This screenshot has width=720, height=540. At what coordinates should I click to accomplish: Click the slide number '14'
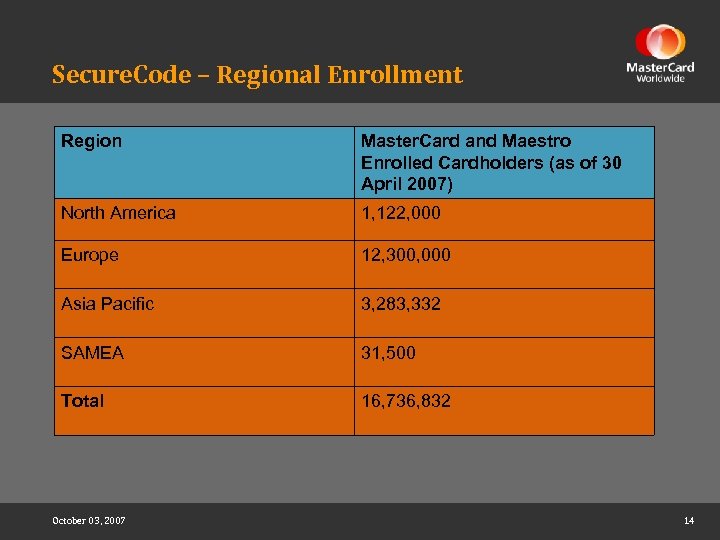coord(689,520)
